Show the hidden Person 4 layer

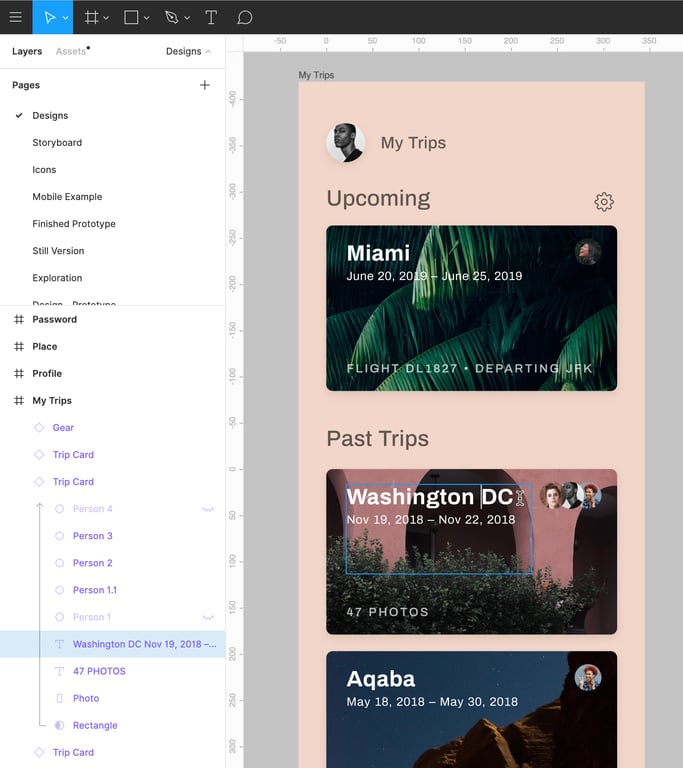pyautogui.click(x=208, y=509)
